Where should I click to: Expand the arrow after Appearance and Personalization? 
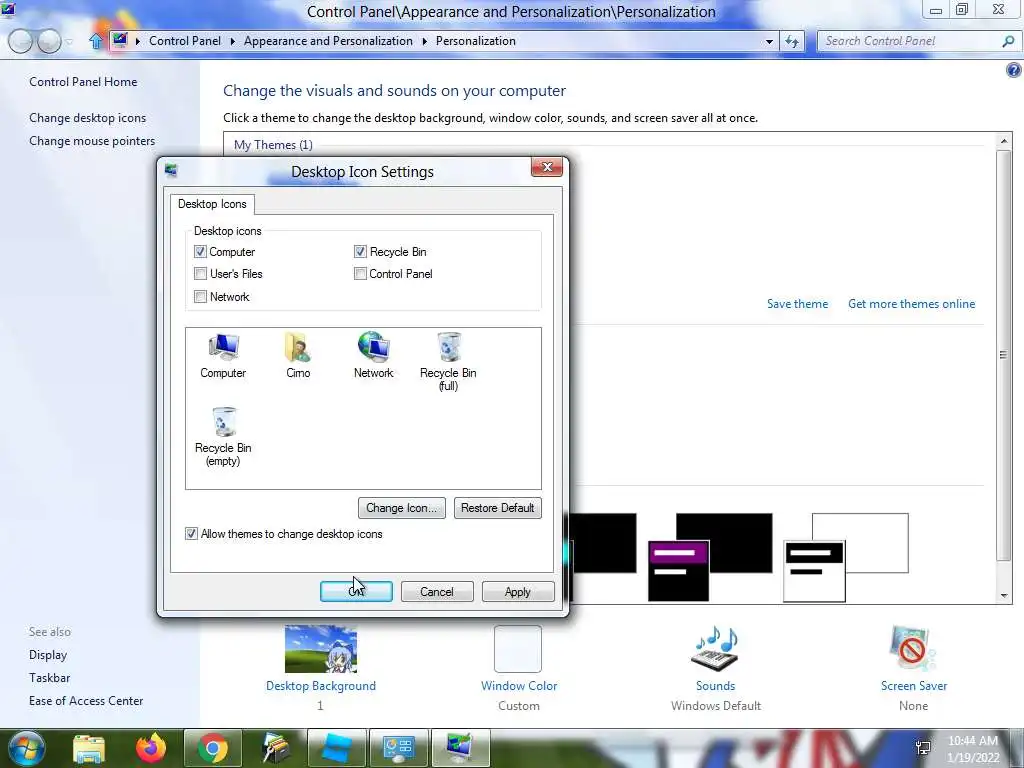click(x=424, y=41)
